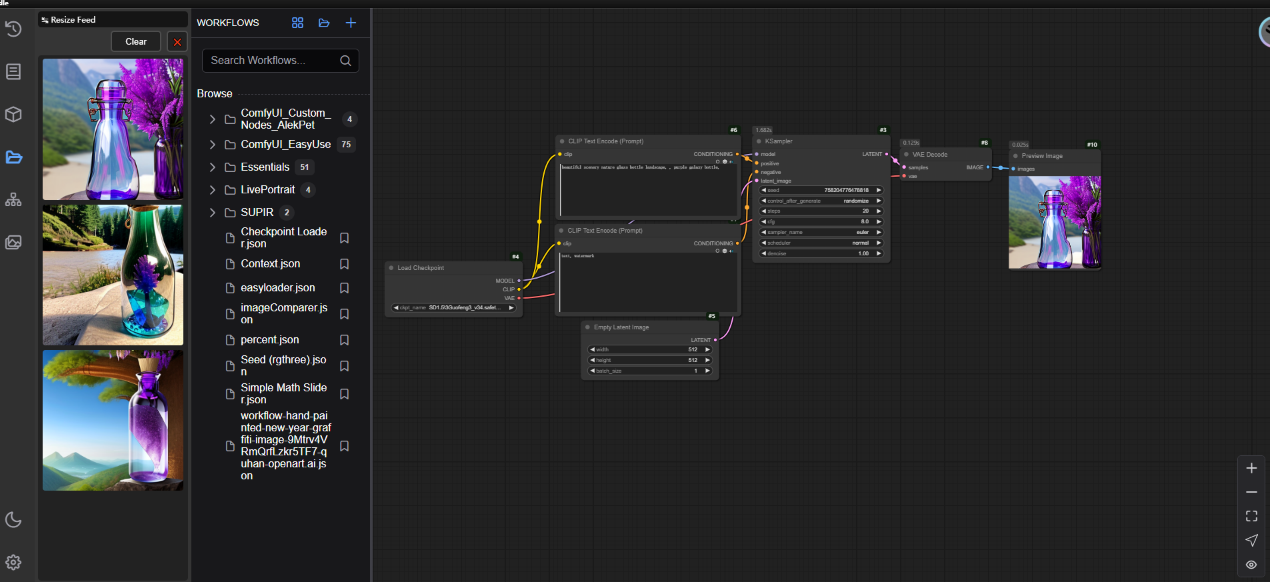Zoom in on the canvas
Viewport: 1270px width, 582px height.
1251,468
